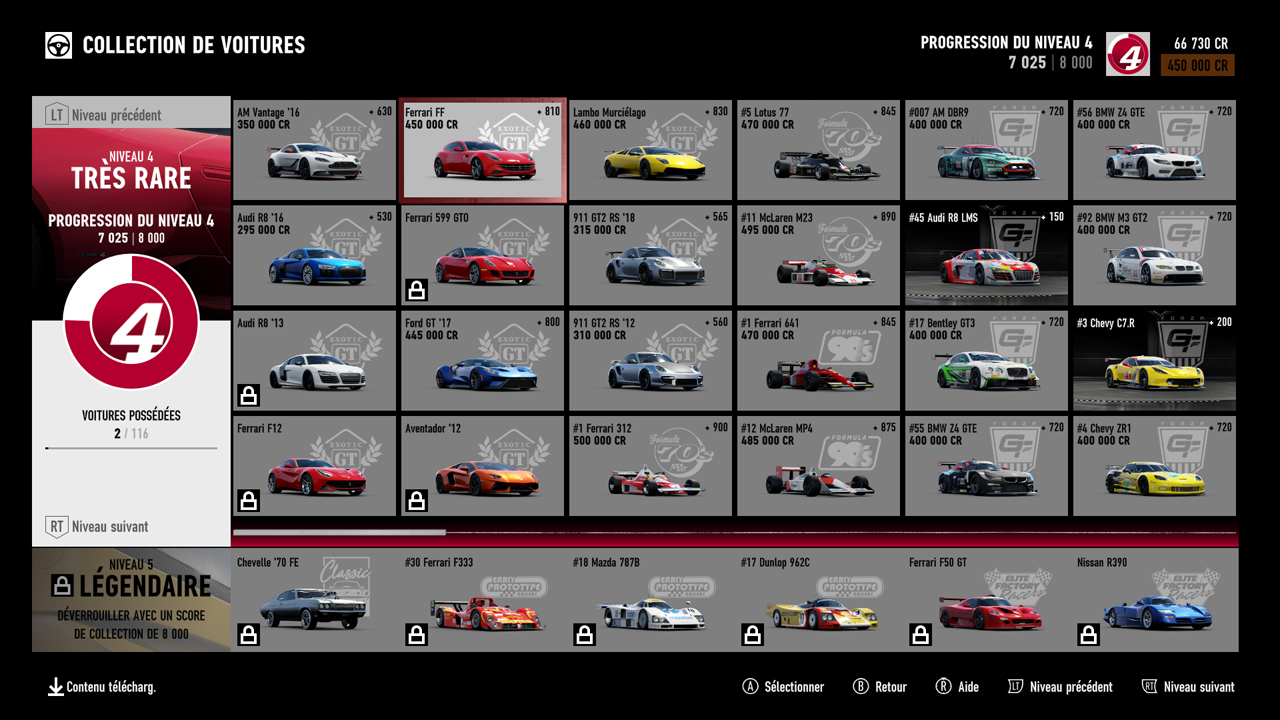Click the lock icon on Audi R8 '13

pos(248,396)
